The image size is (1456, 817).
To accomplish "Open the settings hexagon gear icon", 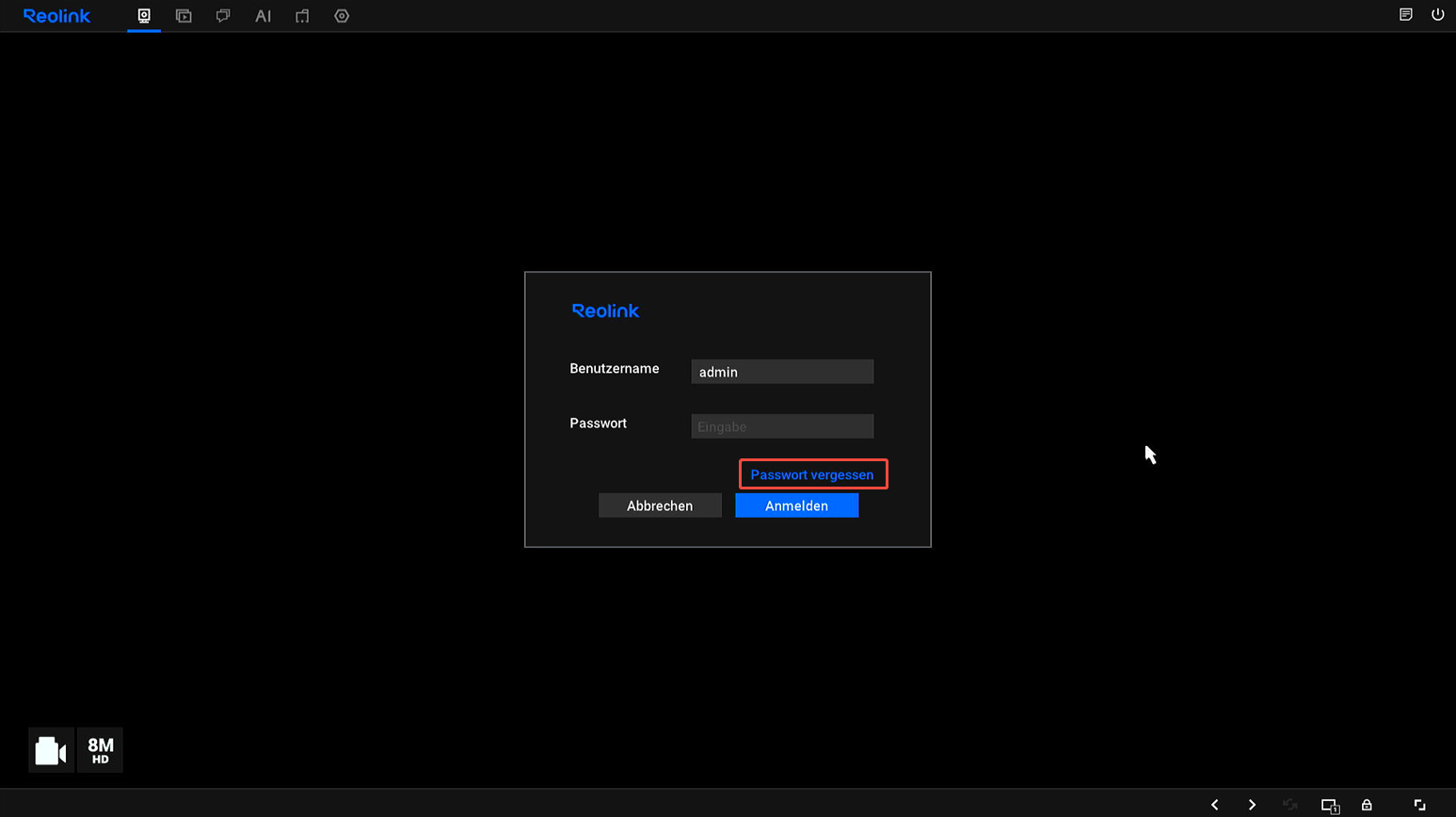I will (x=342, y=16).
